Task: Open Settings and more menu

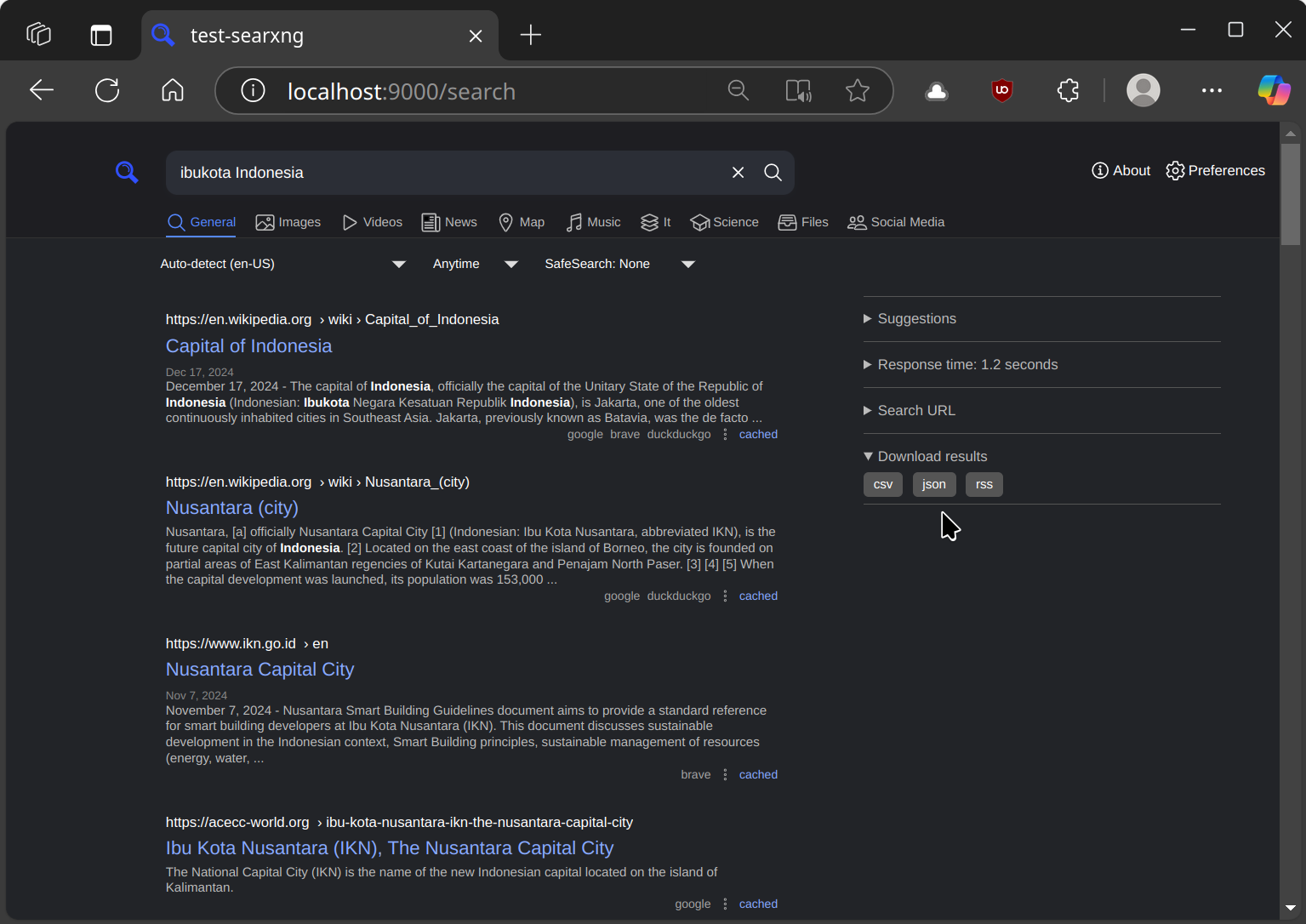Action: coord(1212,90)
